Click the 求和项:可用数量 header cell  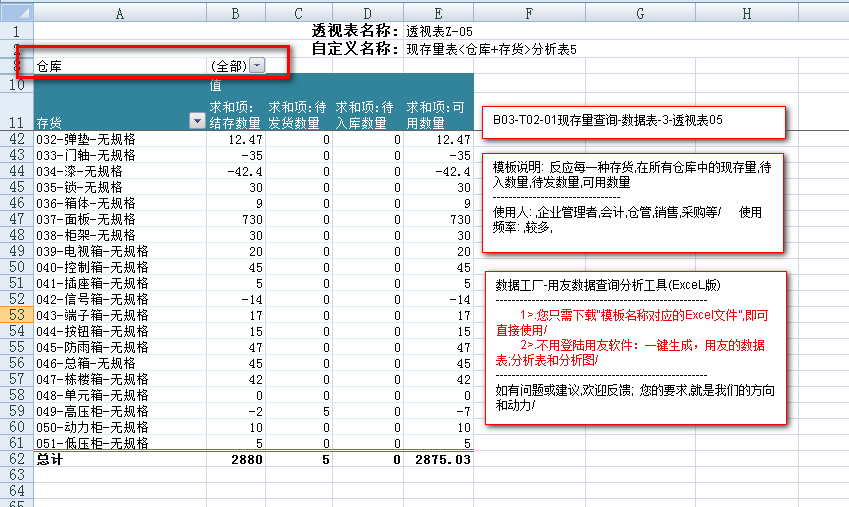[x=440, y=115]
